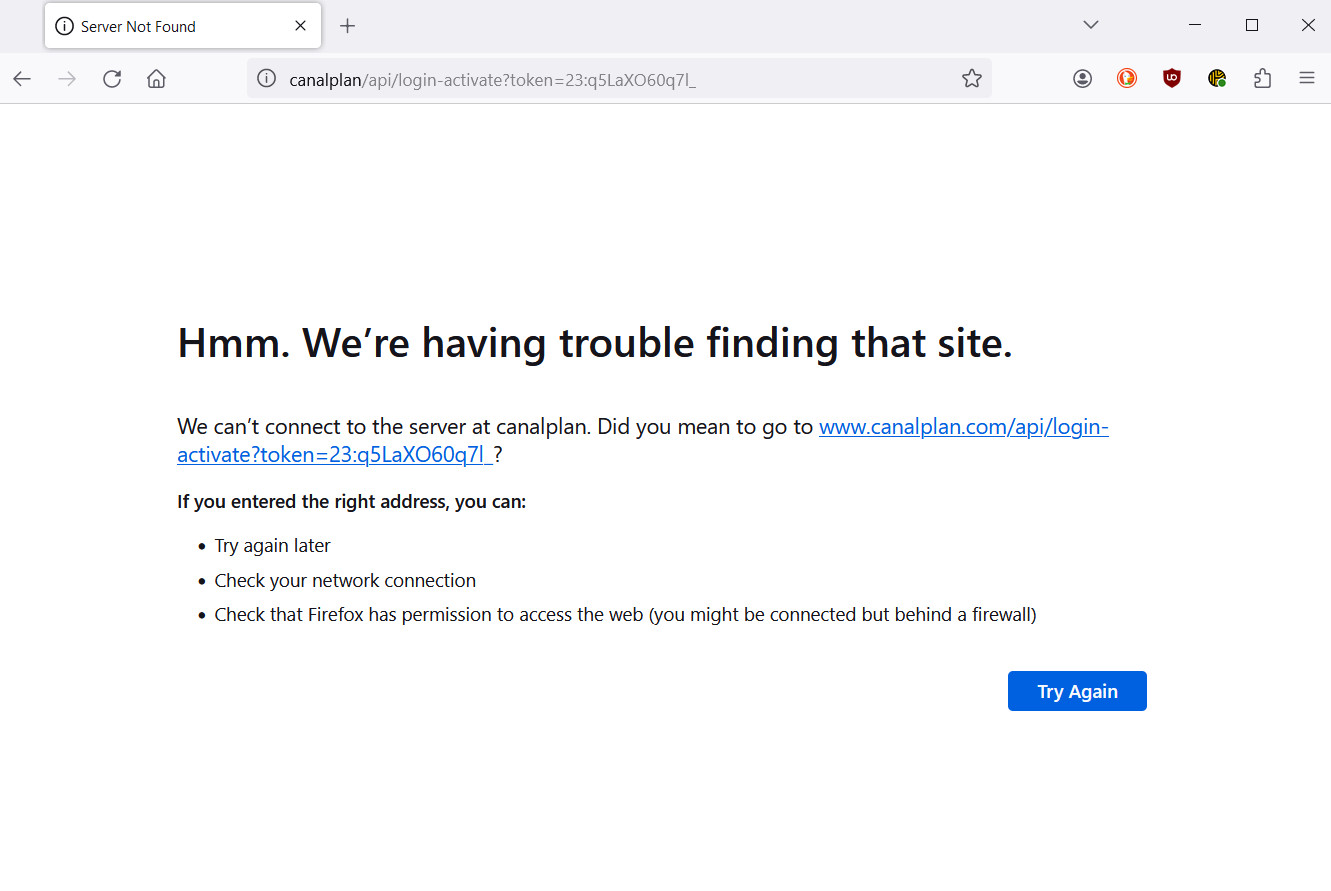
Task: Click the Try Again button
Action: click(1077, 691)
